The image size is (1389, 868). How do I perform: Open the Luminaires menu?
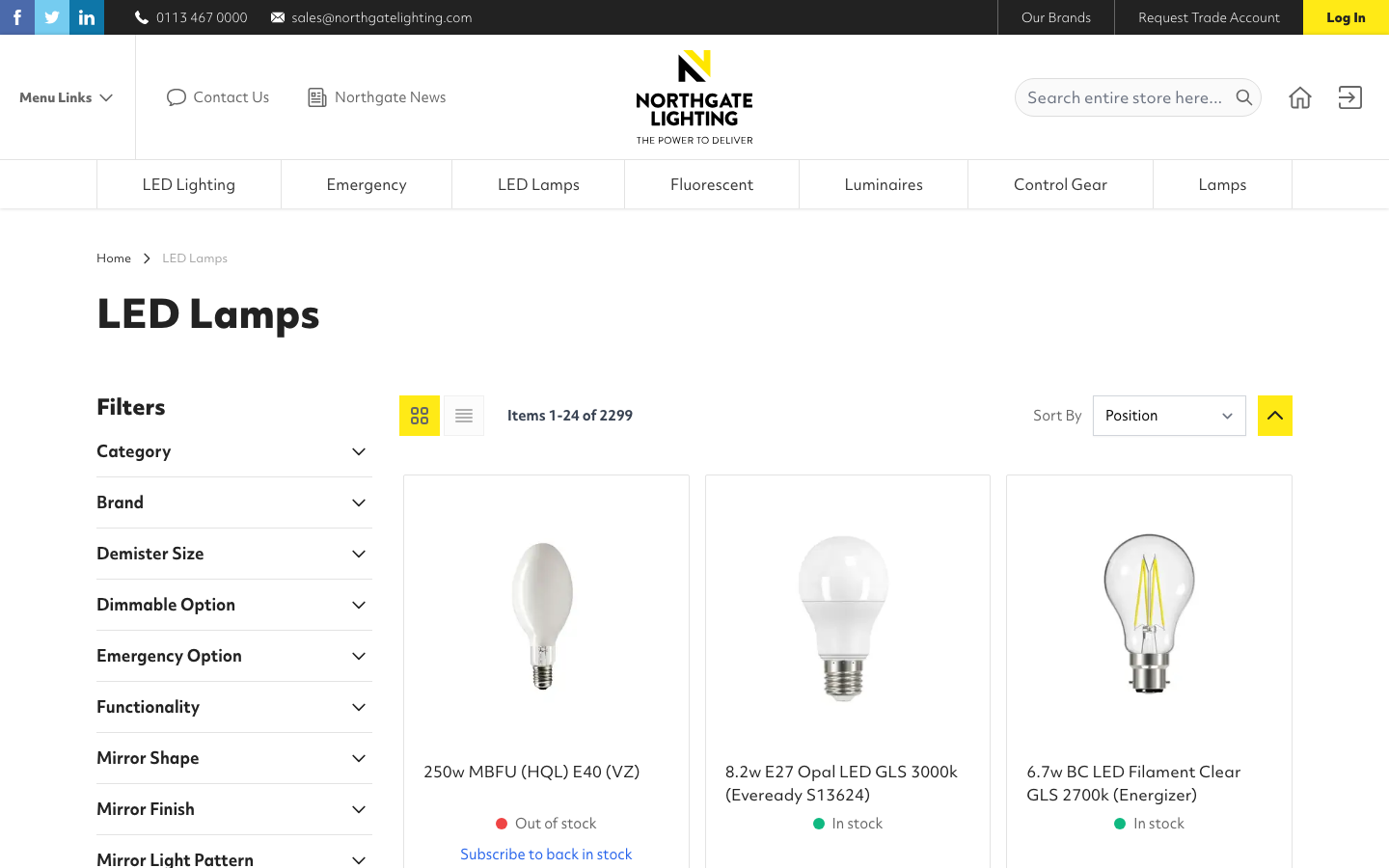click(884, 184)
